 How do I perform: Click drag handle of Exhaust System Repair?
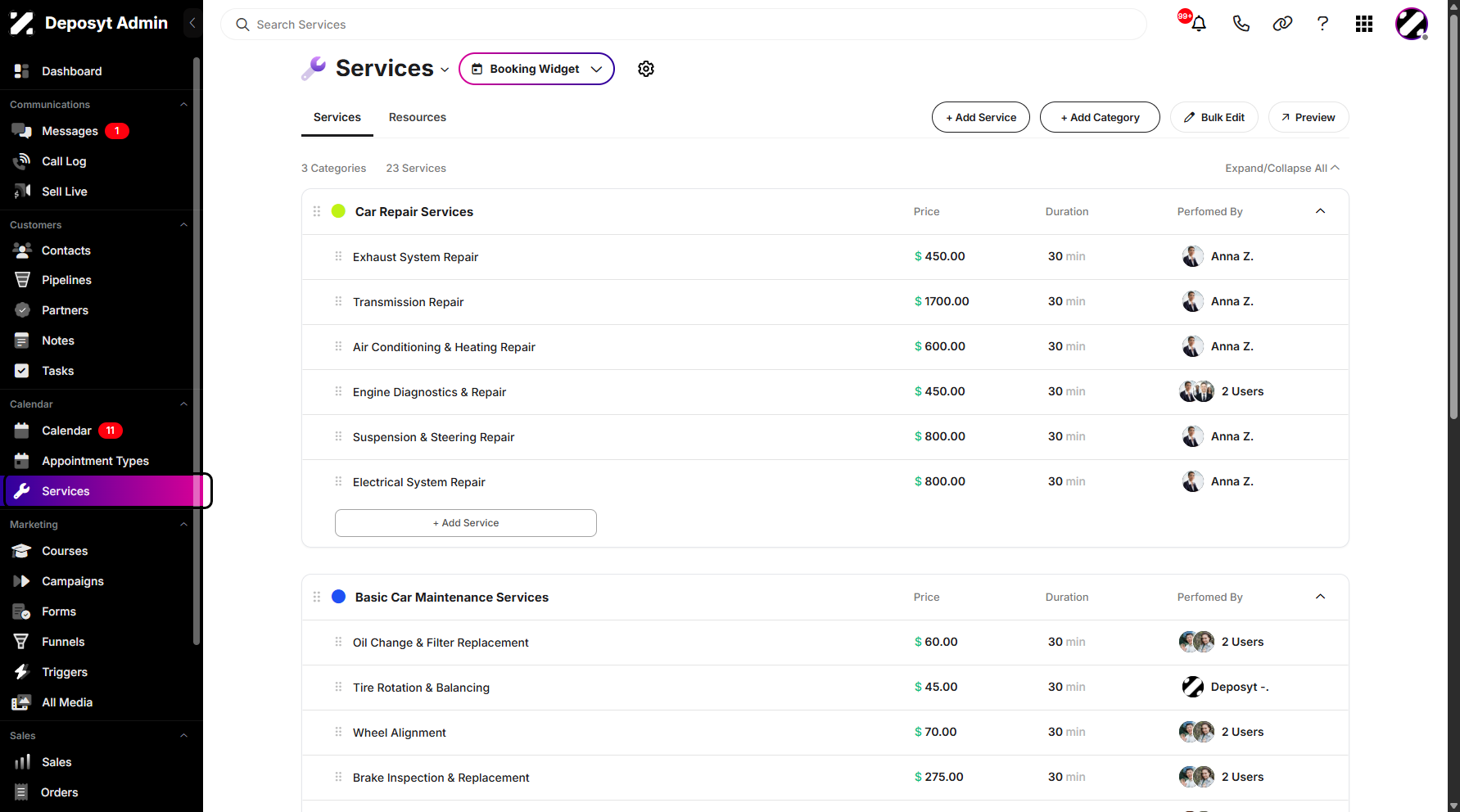click(x=338, y=256)
